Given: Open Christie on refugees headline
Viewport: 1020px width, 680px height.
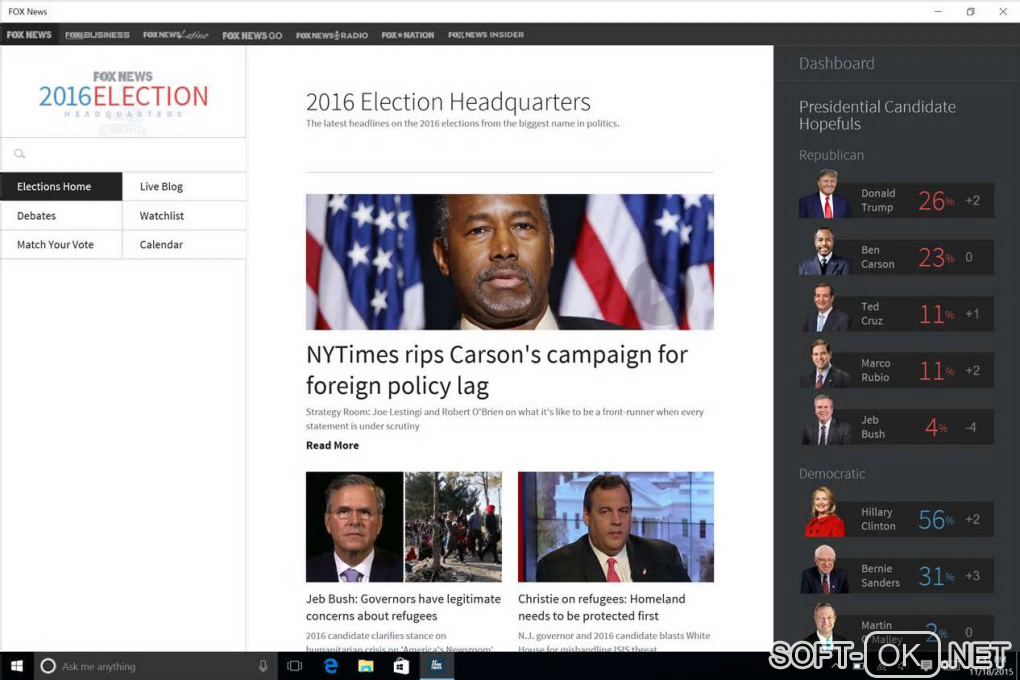Looking at the screenshot, I should coord(602,607).
